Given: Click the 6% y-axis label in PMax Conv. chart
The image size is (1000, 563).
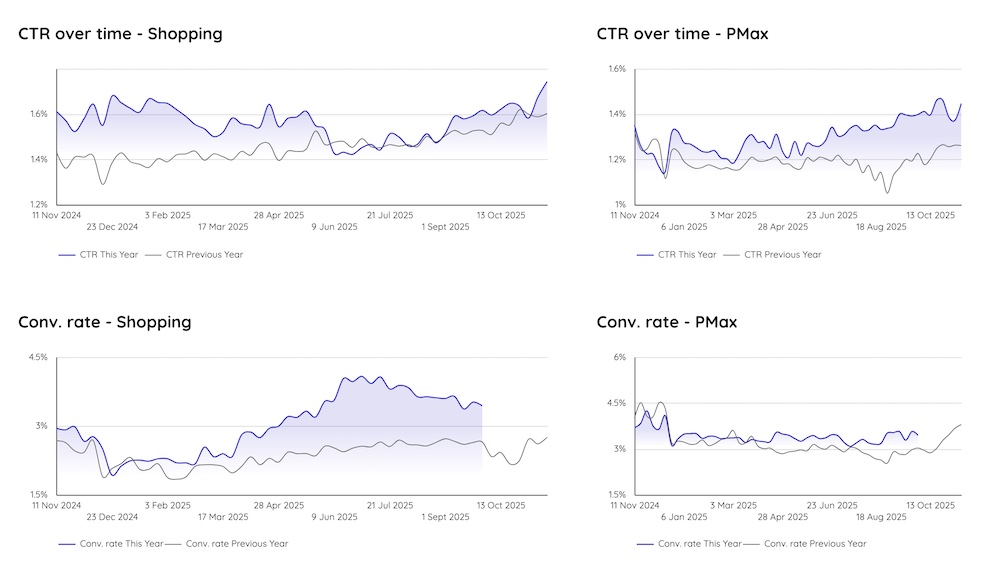Looking at the screenshot, I should click(x=619, y=357).
